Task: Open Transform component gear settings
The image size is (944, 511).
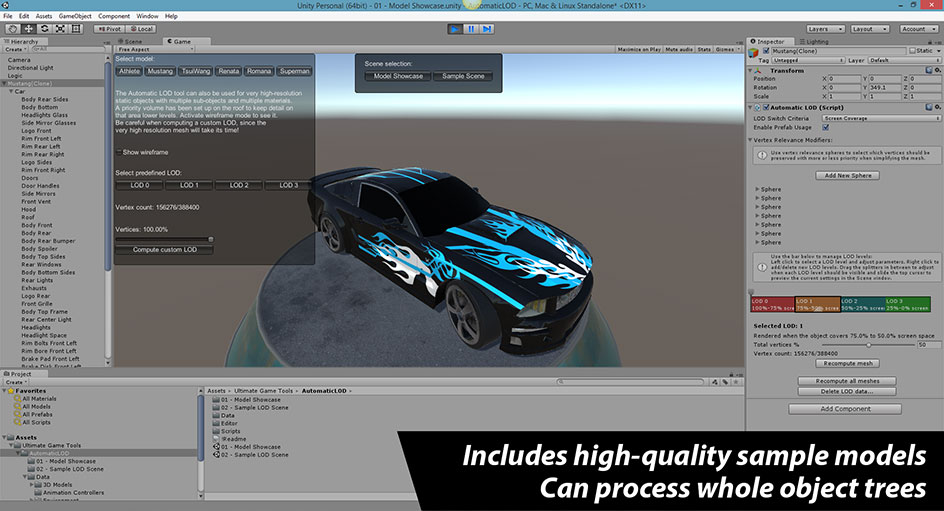Action: [937, 70]
